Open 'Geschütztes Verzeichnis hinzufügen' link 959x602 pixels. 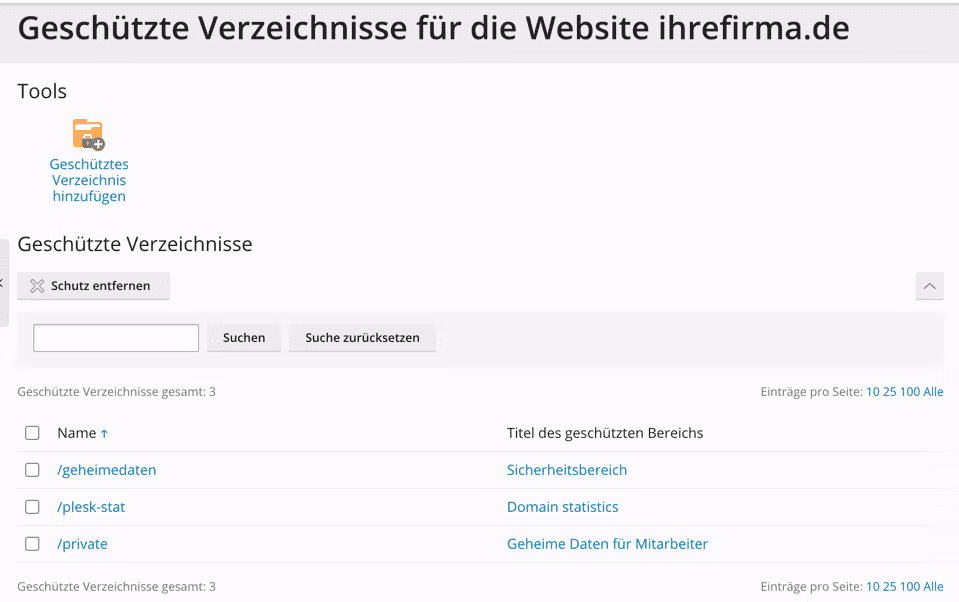click(89, 180)
